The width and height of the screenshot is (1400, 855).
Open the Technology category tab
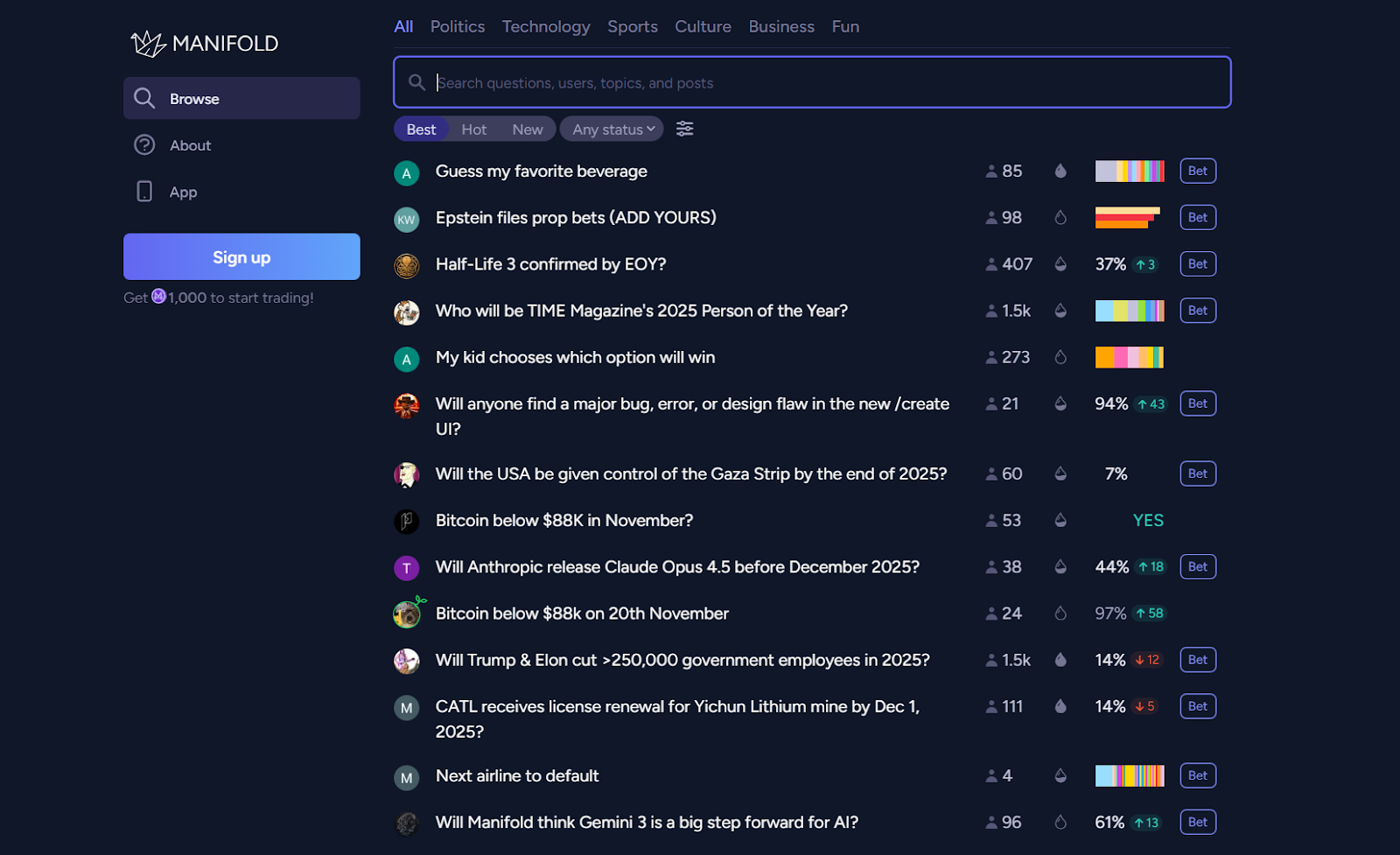(545, 26)
